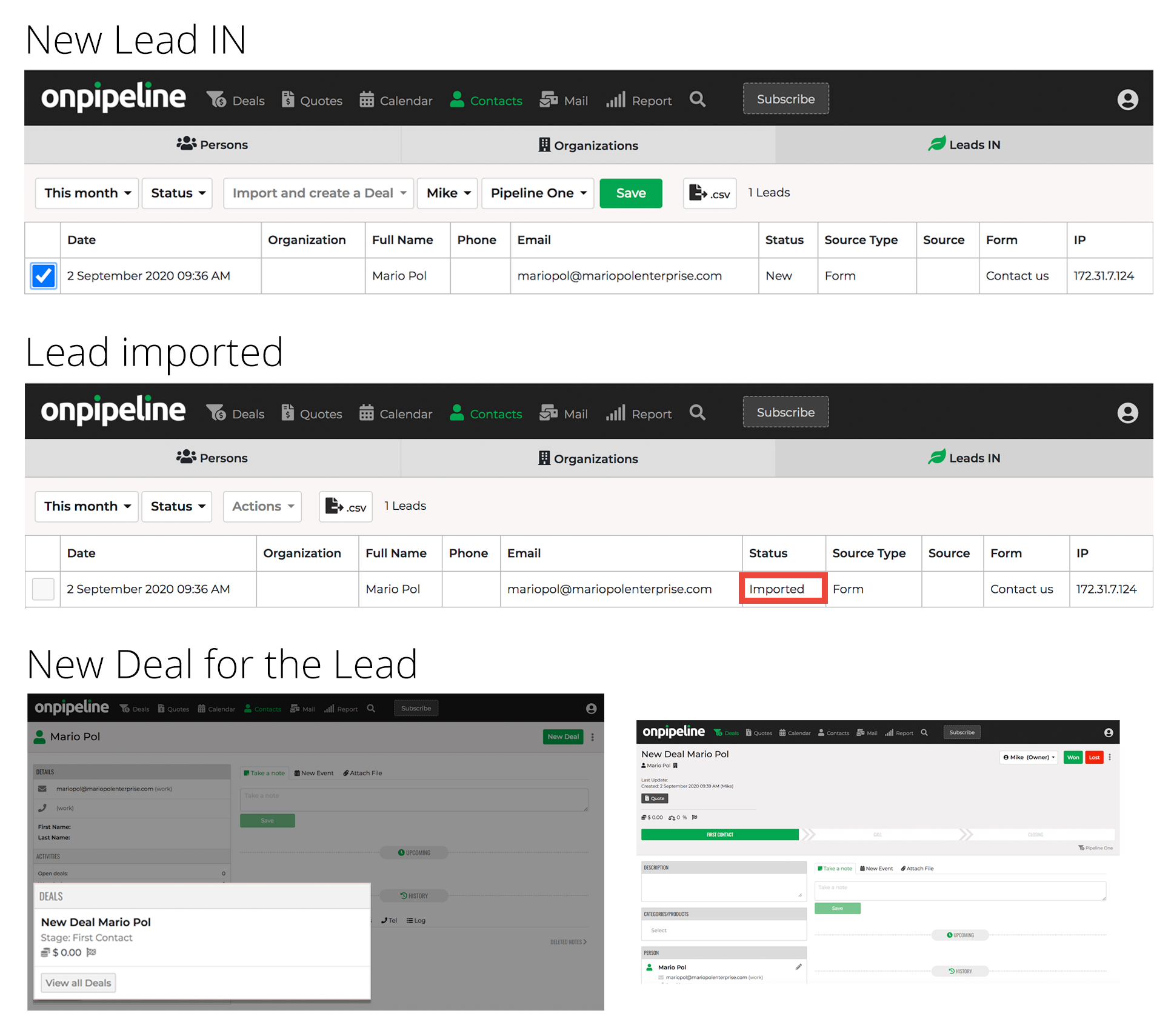1174x1036 pixels.
Task: Expand the 'Import and create a Deal' dropdown
Action: 318,193
